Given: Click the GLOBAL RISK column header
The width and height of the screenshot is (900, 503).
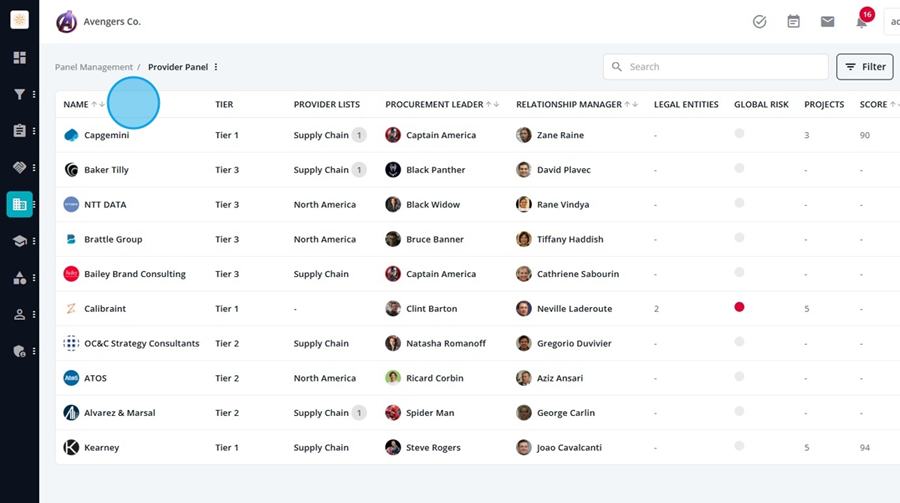Looking at the screenshot, I should (761, 105).
